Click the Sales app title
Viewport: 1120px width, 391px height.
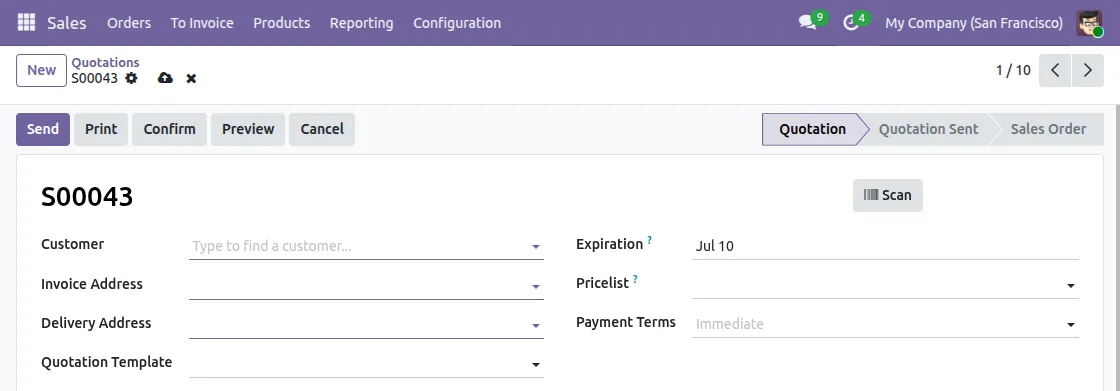pos(67,23)
